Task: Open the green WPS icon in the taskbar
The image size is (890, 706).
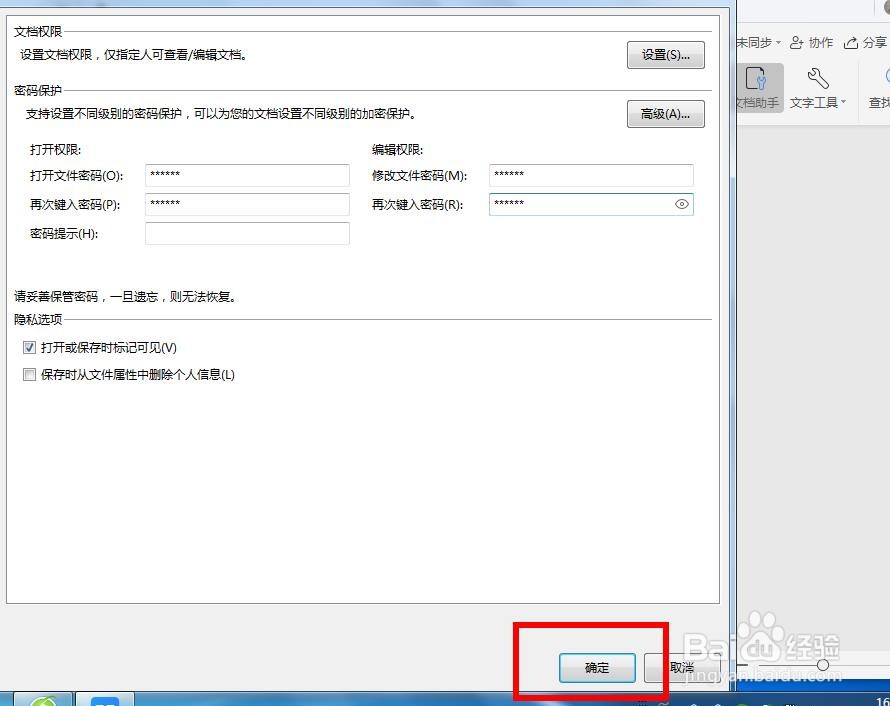Action: point(42,700)
